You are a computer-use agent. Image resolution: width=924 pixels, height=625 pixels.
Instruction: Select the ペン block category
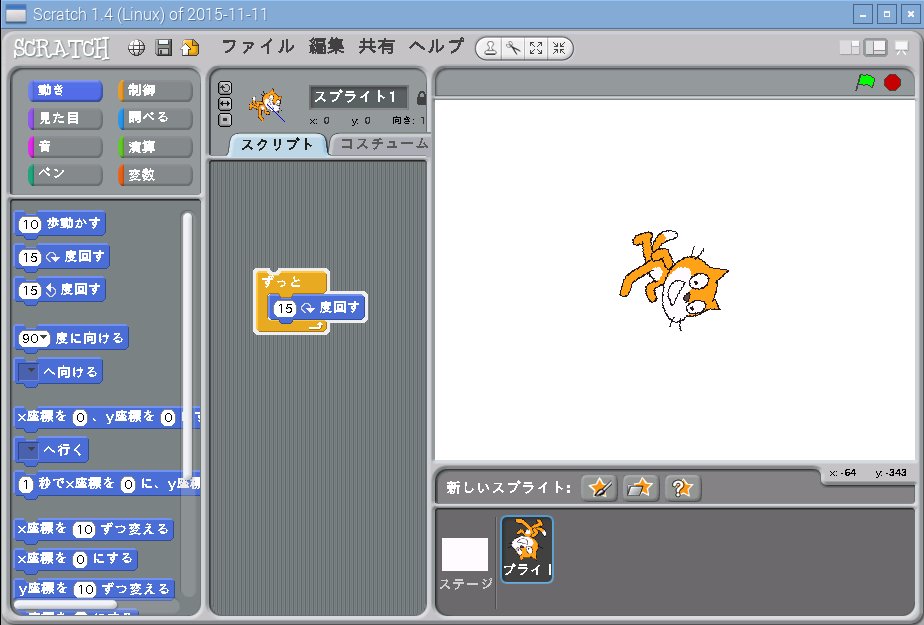coord(65,174)
